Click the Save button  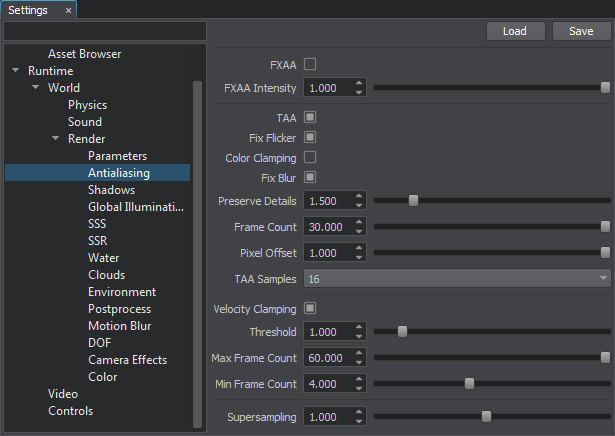581,31
